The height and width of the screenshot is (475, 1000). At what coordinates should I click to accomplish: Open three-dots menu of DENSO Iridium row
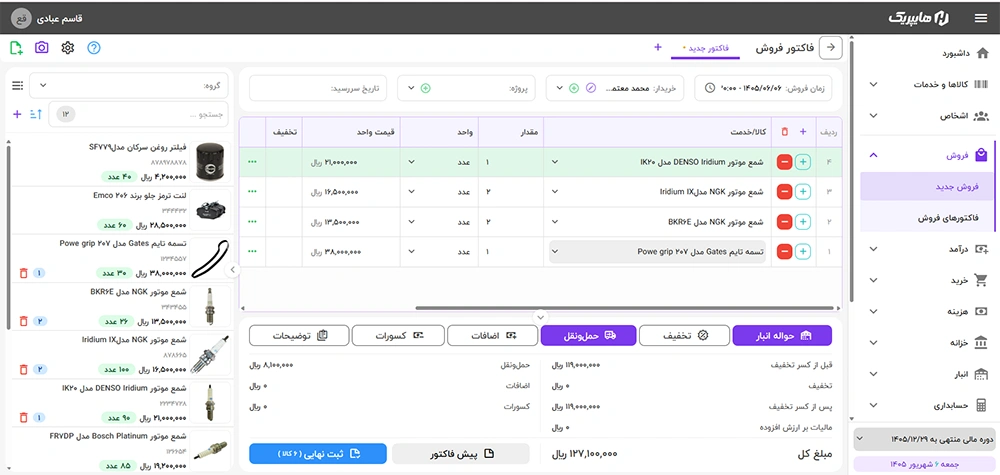click(253, 162)
